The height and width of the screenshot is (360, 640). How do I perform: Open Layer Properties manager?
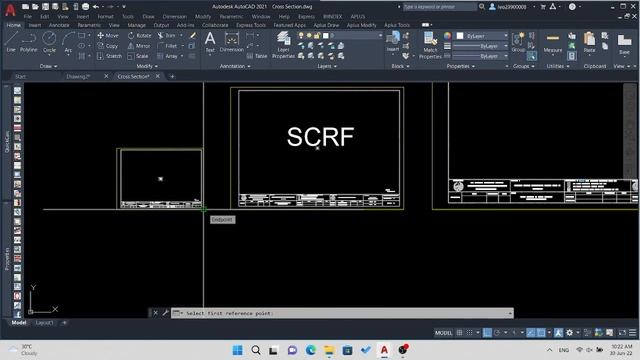click(283, 45)
